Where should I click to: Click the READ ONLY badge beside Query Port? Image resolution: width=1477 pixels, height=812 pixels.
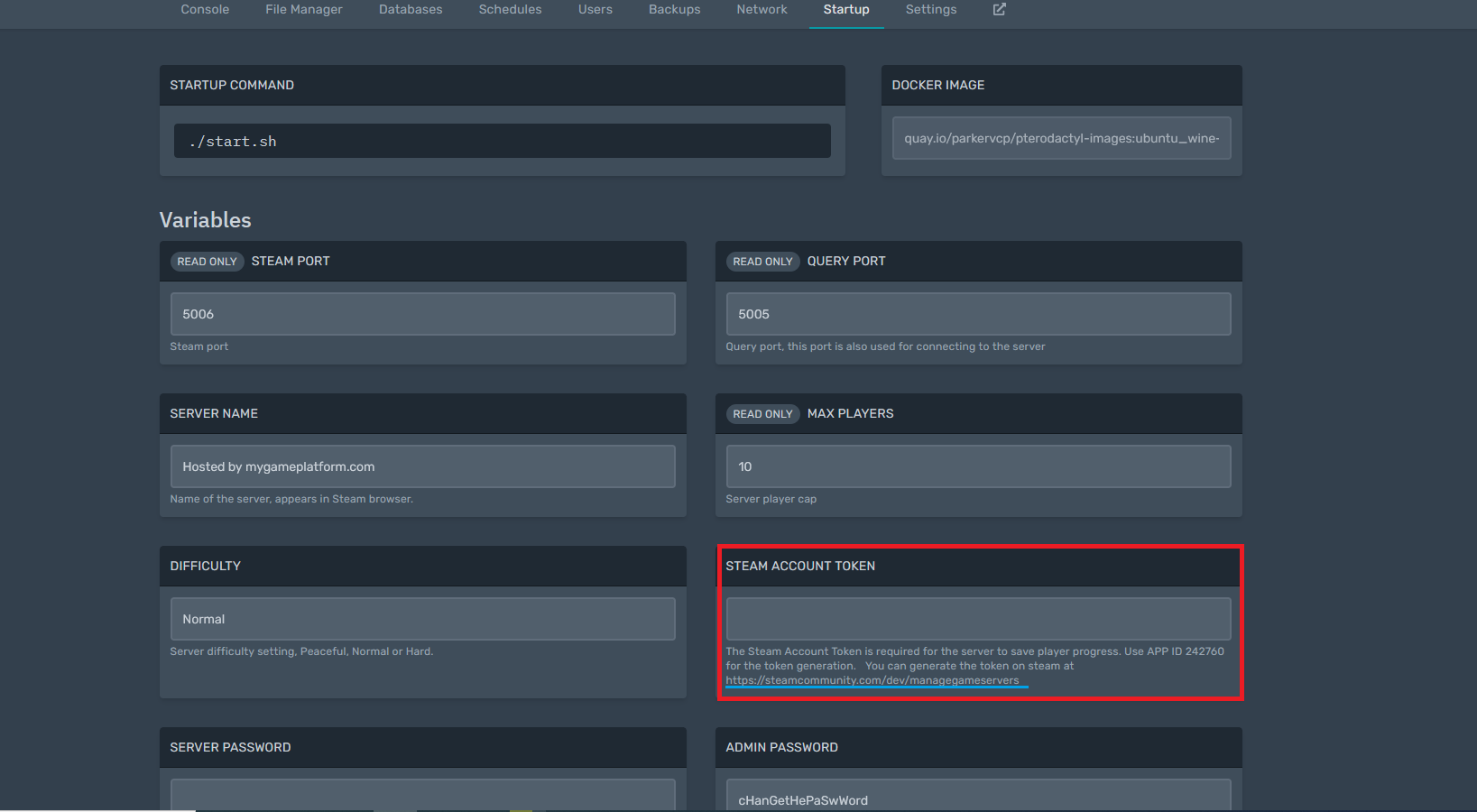pyautogui.click(x=763, y=262)
